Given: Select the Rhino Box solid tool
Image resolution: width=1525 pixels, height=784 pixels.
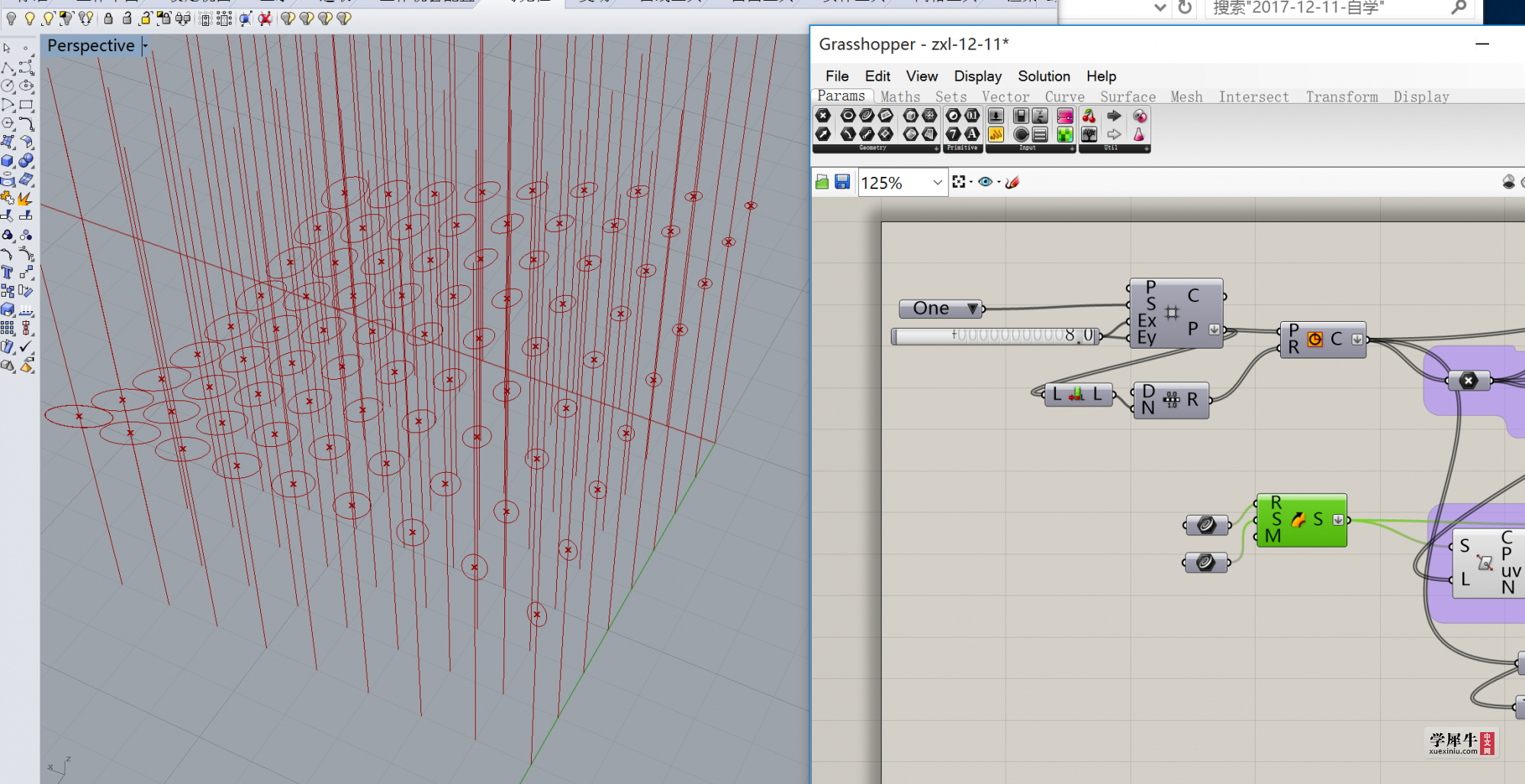Looking at the screenshot, I should (x=8, y=161).
